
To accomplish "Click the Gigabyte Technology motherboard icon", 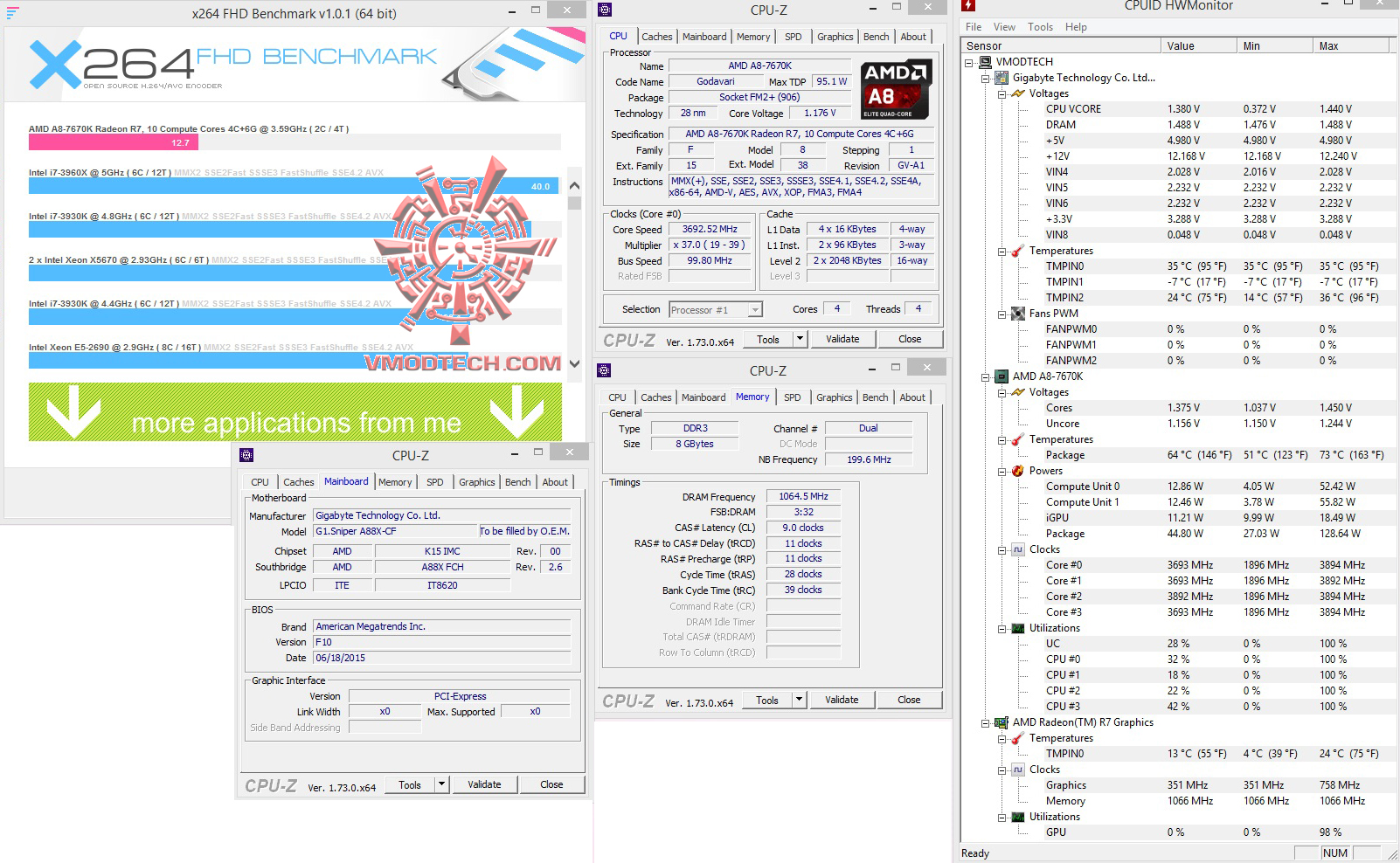I will coord(1002,78).
